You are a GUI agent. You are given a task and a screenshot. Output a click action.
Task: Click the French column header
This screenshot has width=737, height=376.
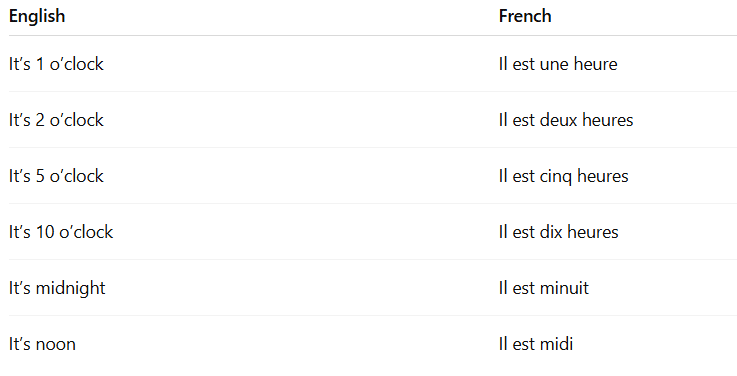(x=525, y=16)
